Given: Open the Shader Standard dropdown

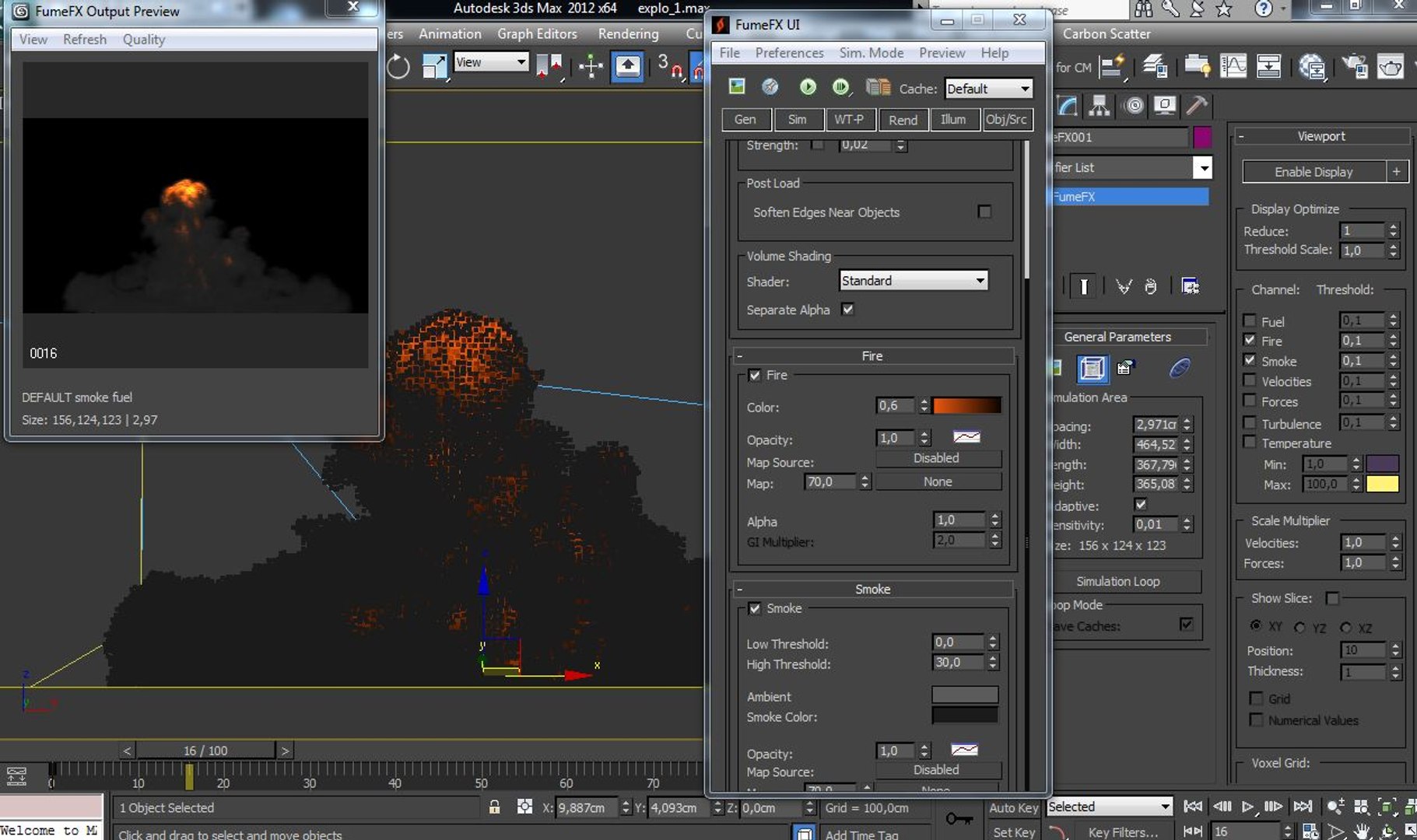Looking at the screenshot, I should pyautogui.click(x=914, y=281).
